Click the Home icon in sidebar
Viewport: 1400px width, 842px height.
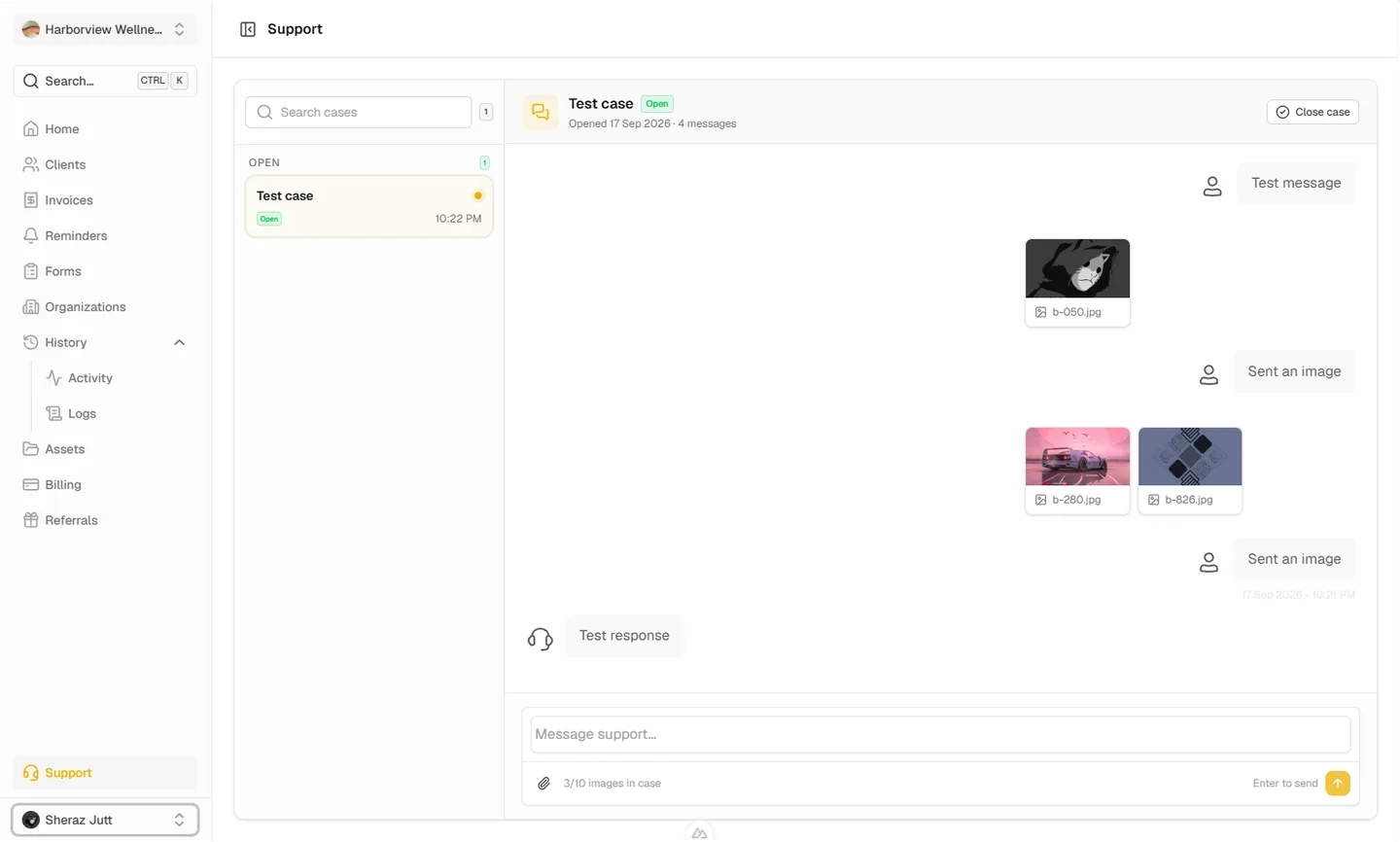click(x=31, y=129)
